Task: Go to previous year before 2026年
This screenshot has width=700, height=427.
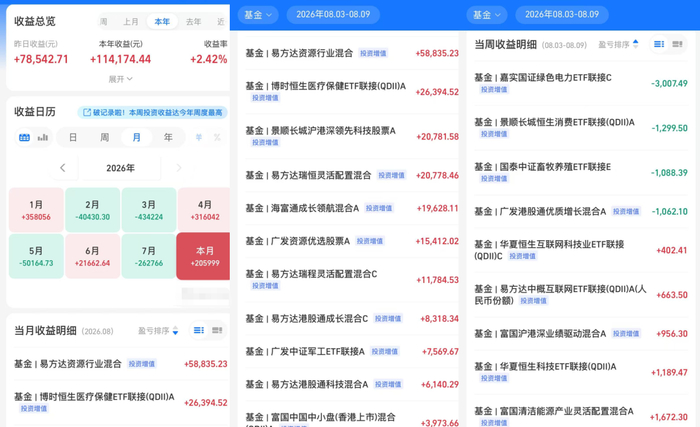Action: tap(63, 168)
